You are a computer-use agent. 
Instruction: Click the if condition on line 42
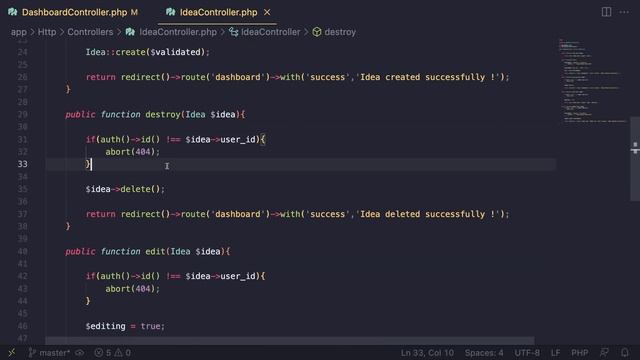tap(176, 276)
